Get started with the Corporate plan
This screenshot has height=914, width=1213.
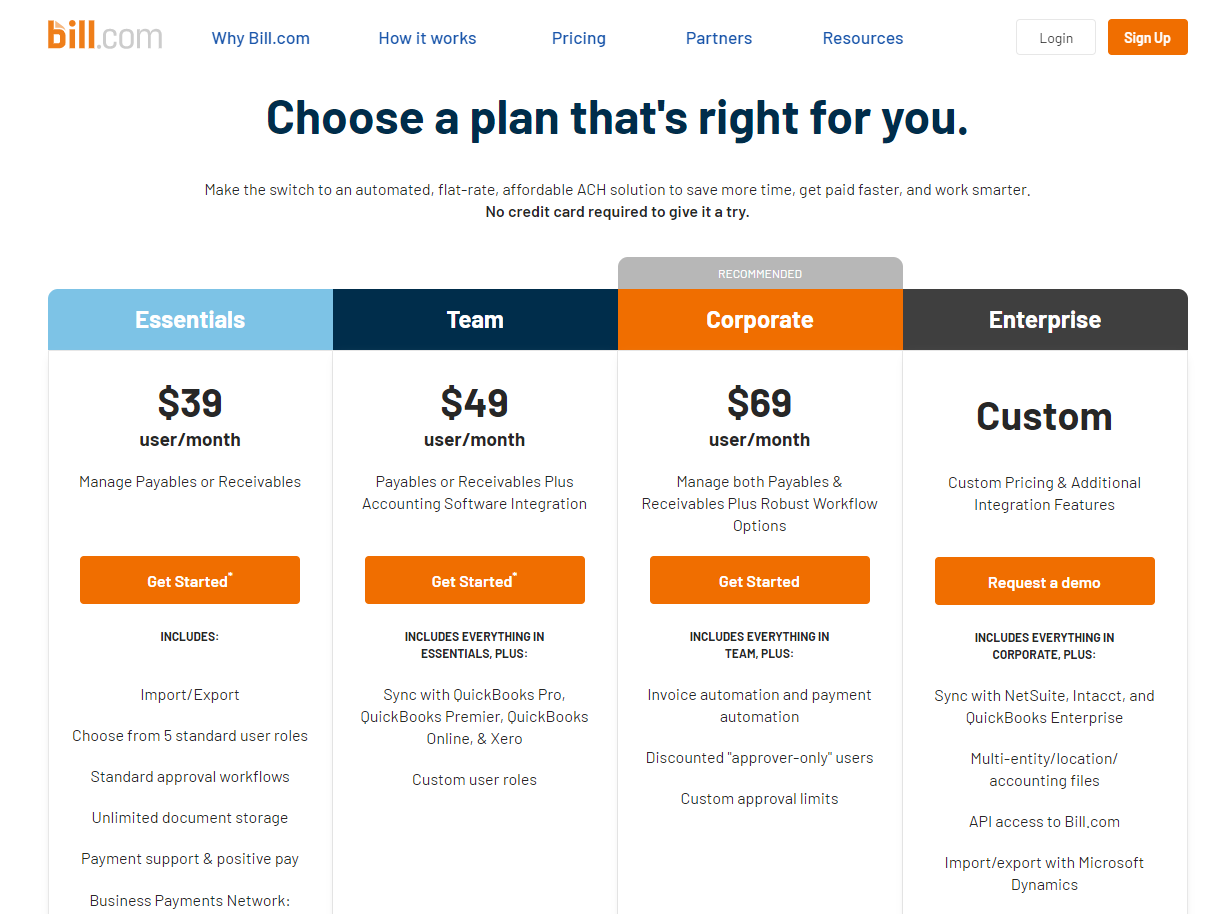coord(760,580)
